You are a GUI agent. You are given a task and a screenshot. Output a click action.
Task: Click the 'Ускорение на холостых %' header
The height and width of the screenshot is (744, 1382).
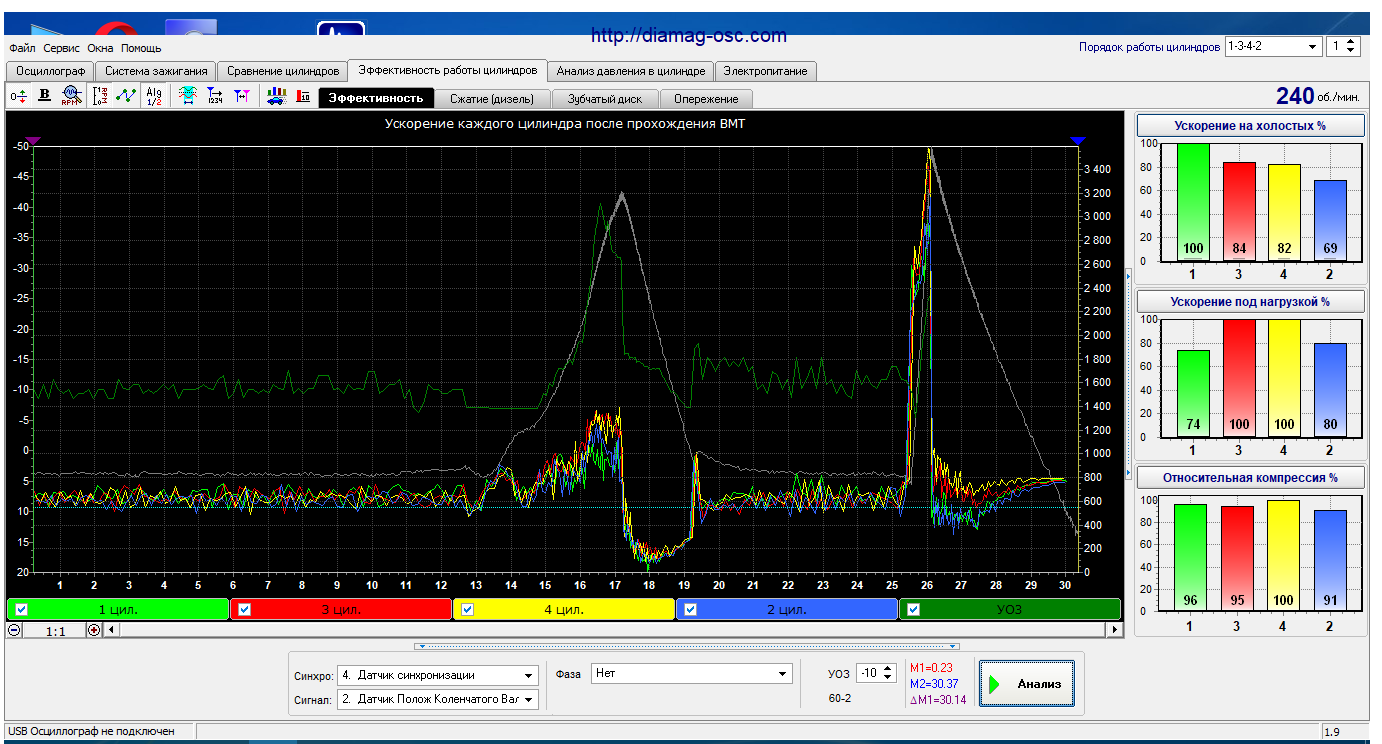[1251, 125]
